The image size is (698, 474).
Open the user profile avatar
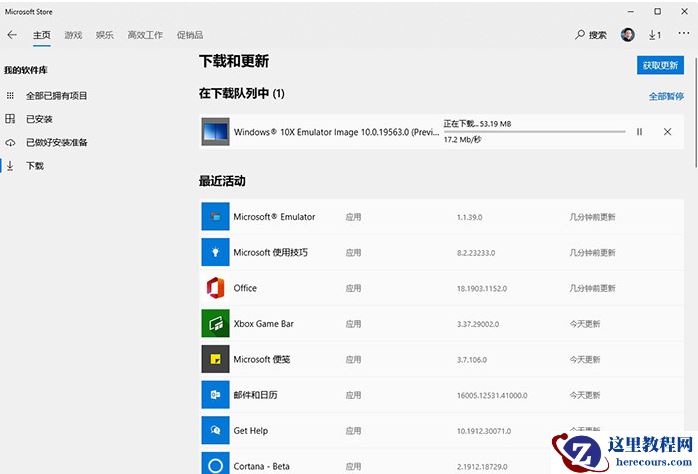coord(628,35)
